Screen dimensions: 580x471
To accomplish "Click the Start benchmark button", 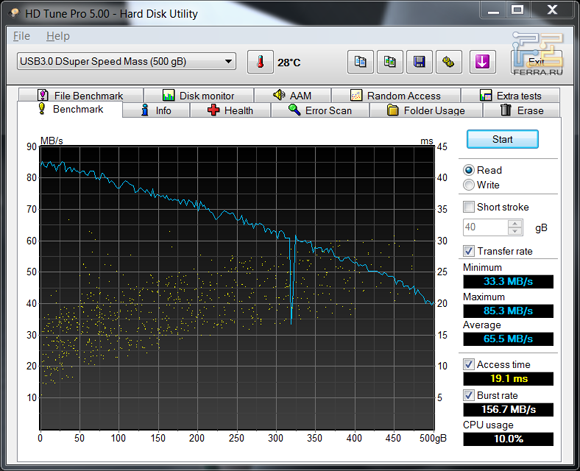I will tap(502, 139).
